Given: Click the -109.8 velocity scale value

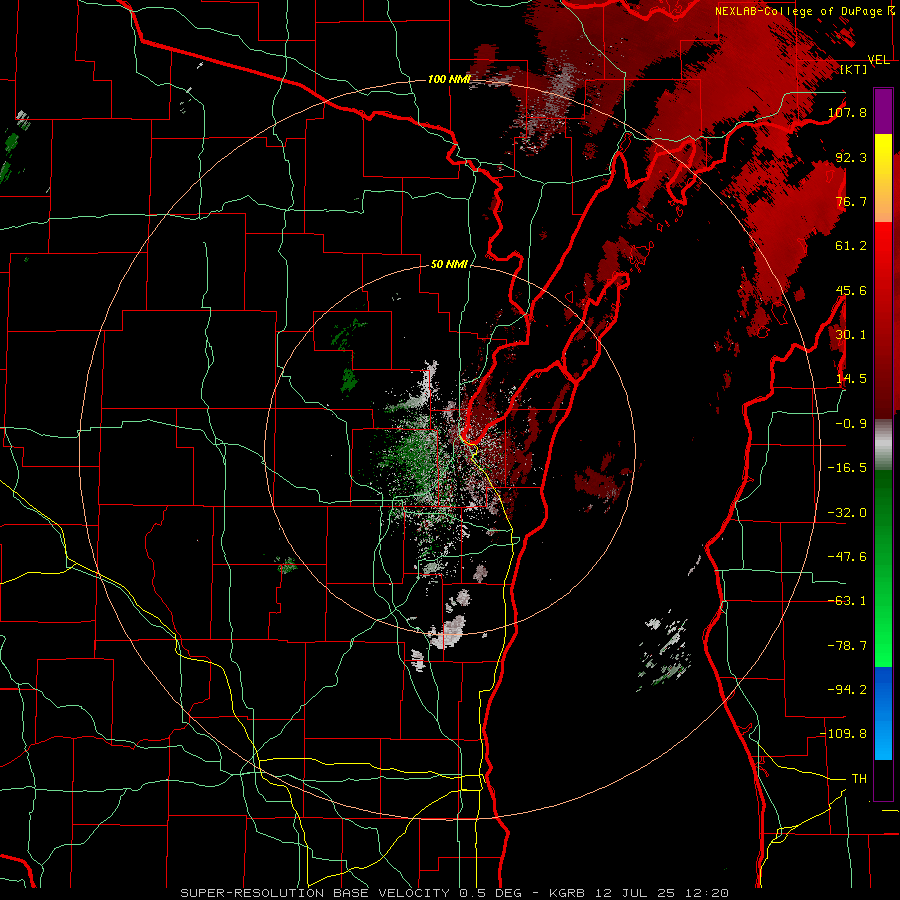Looking at the screenshot, I should point(843,734).
